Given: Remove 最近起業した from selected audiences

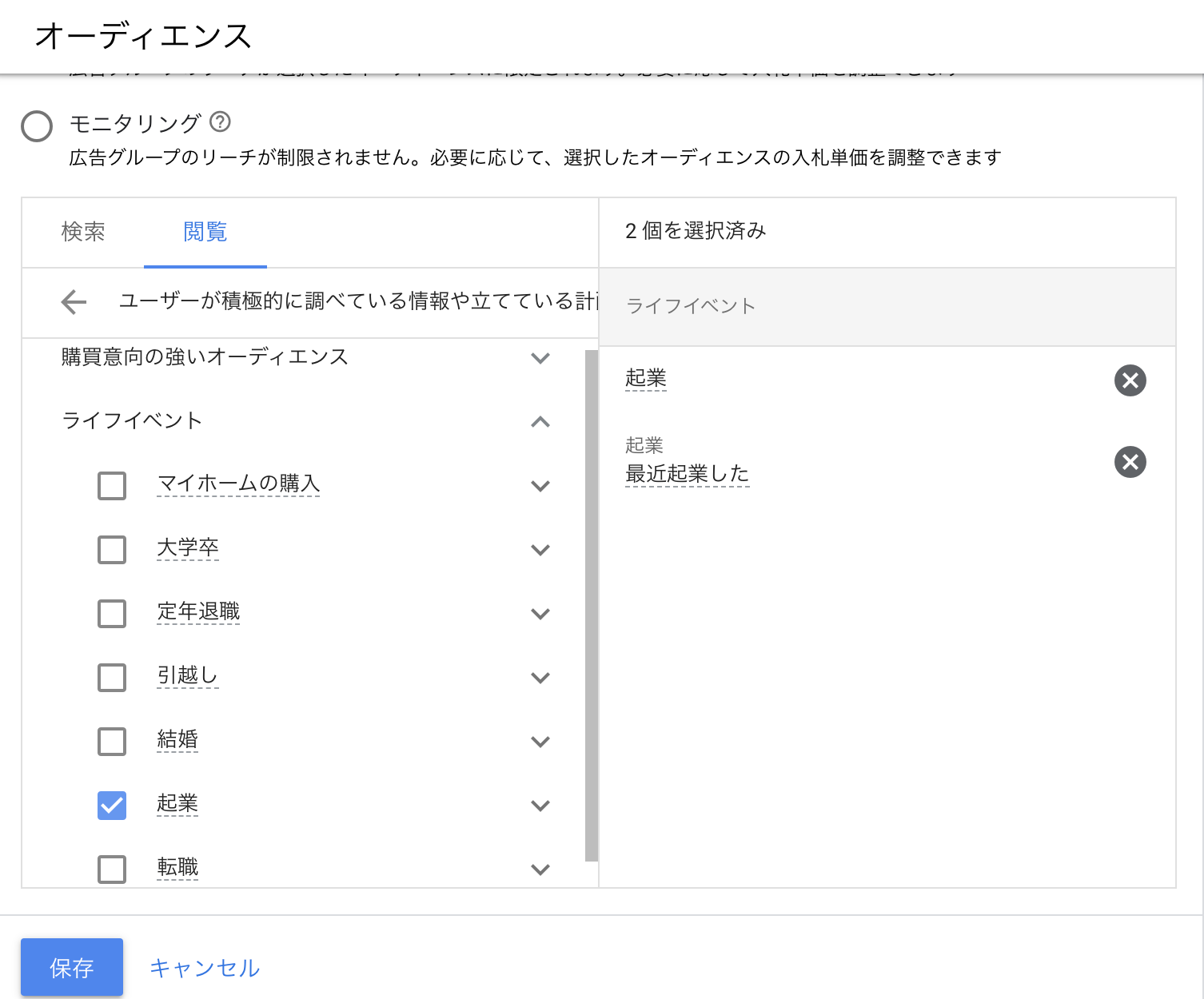Looking at the screenshot, I should 1130,462.
